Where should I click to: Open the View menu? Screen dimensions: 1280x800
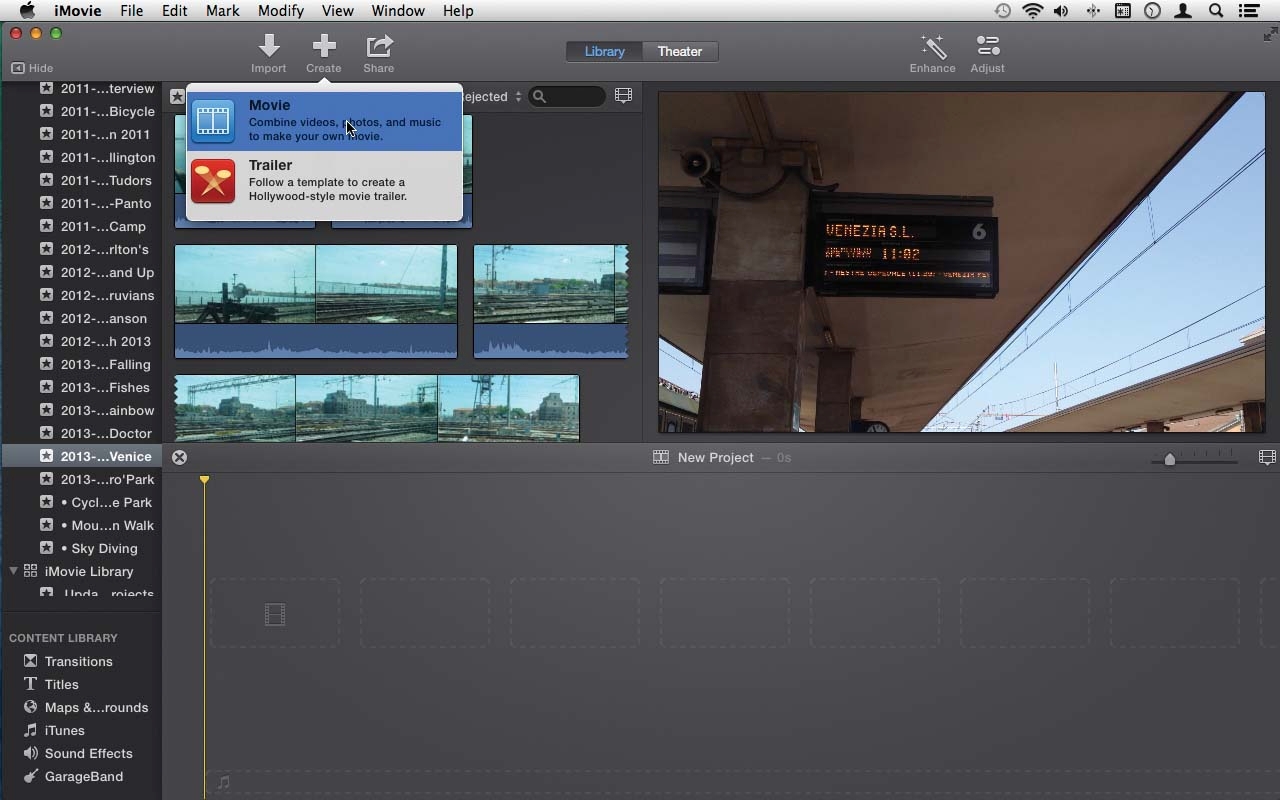pyautogui.click(x=337, y=11)
